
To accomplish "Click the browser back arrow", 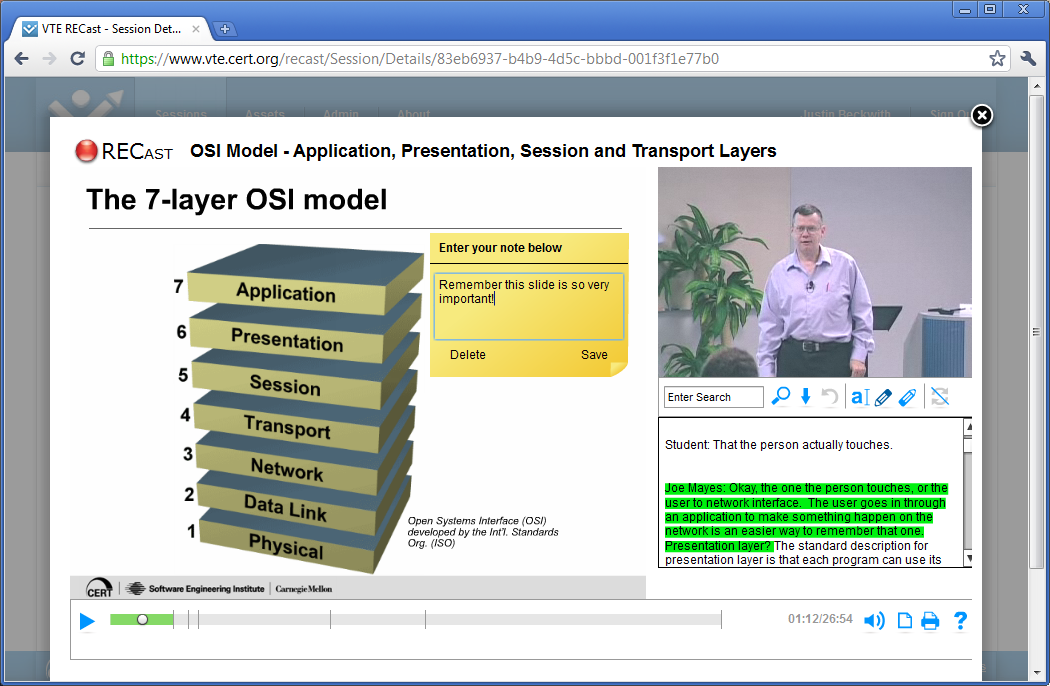I will tap(21, 58).
